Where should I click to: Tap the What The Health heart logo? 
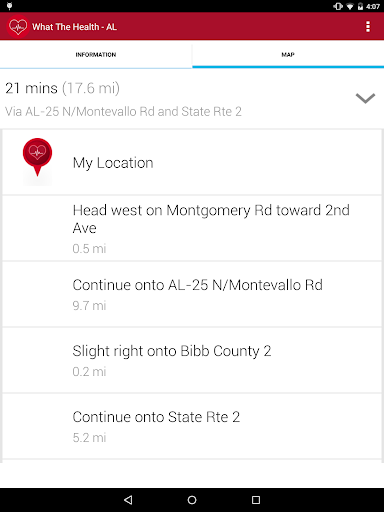(x=18, y=26)
